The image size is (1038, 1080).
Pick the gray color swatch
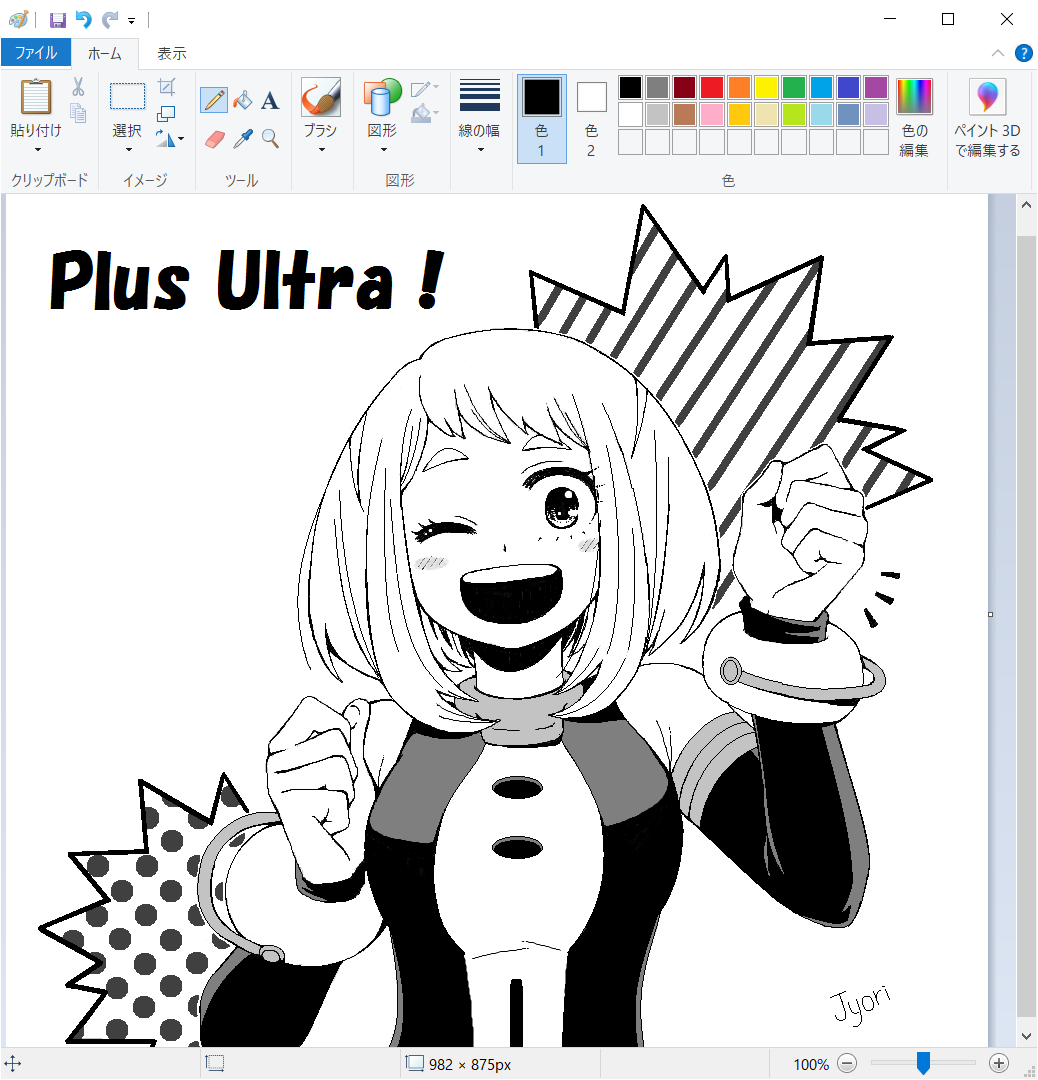(x=658, y=87)
